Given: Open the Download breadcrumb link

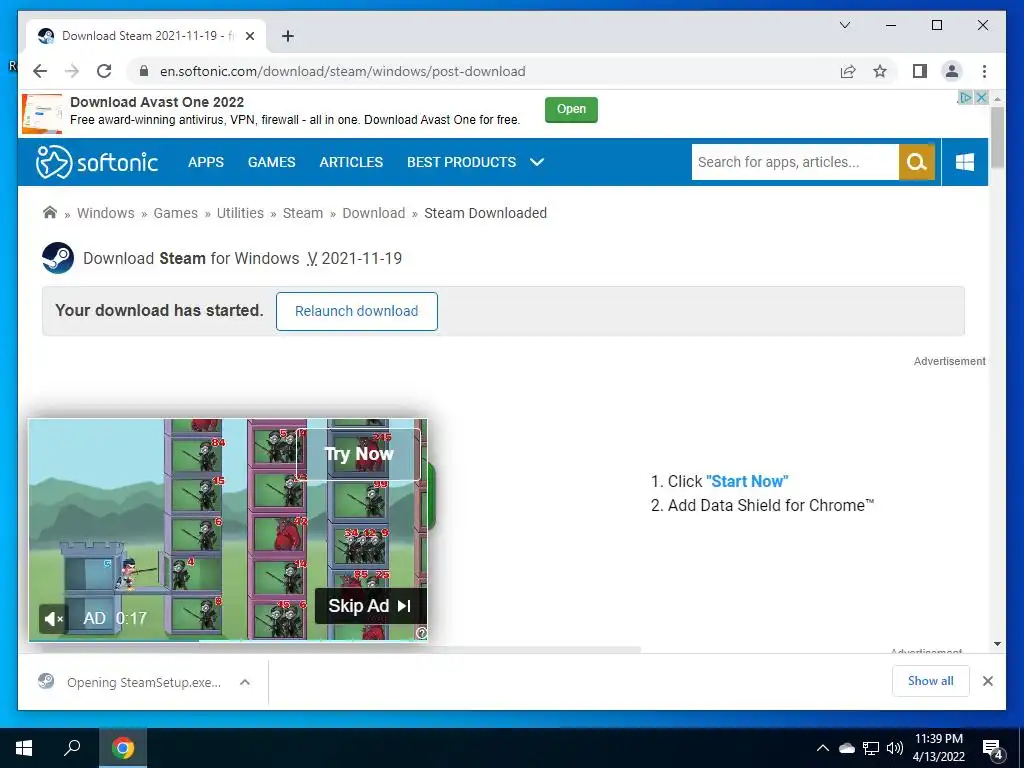Looking at the screenshot, I should click(374, 213).
